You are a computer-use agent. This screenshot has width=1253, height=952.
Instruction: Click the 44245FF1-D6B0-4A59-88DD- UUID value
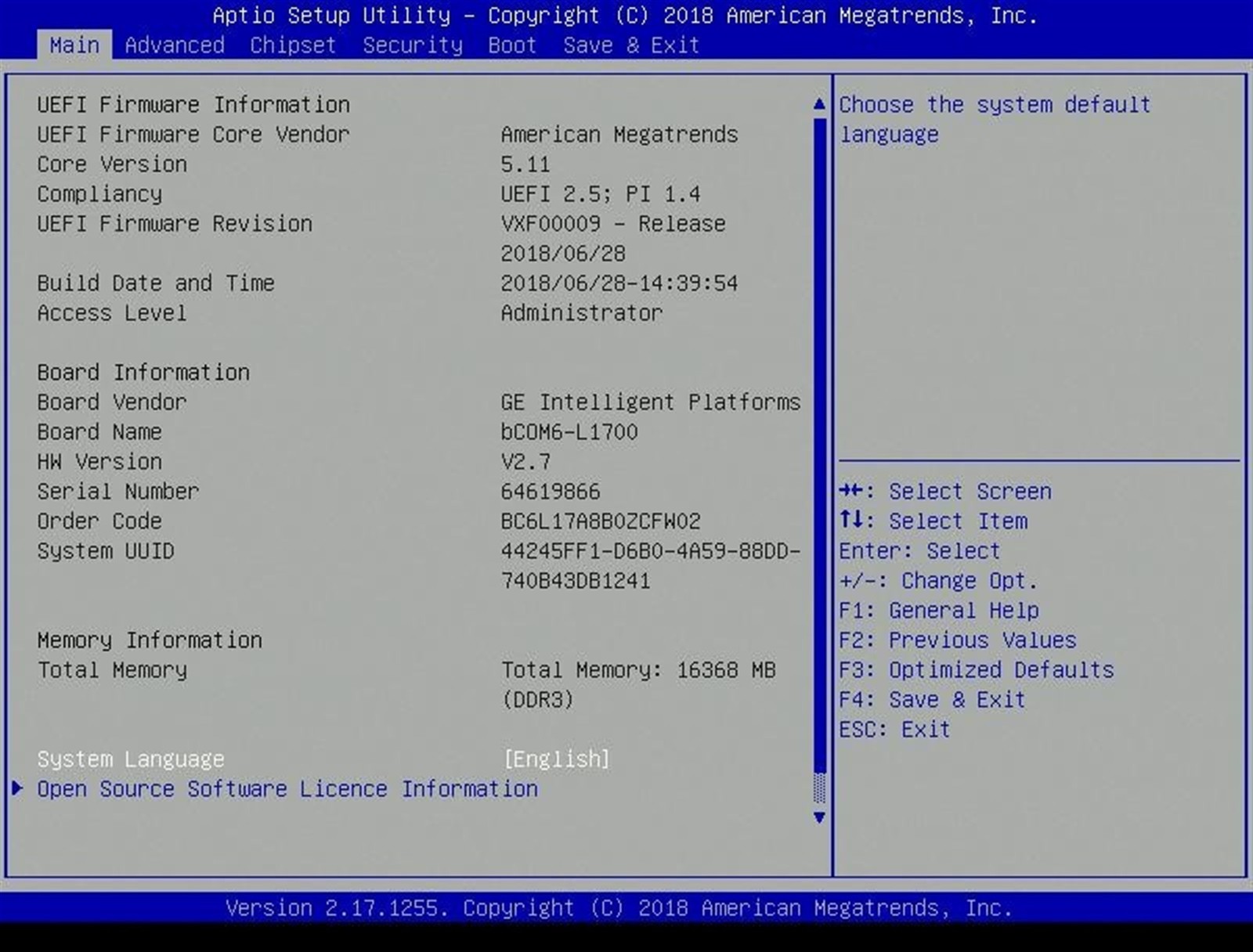(651, 550)
